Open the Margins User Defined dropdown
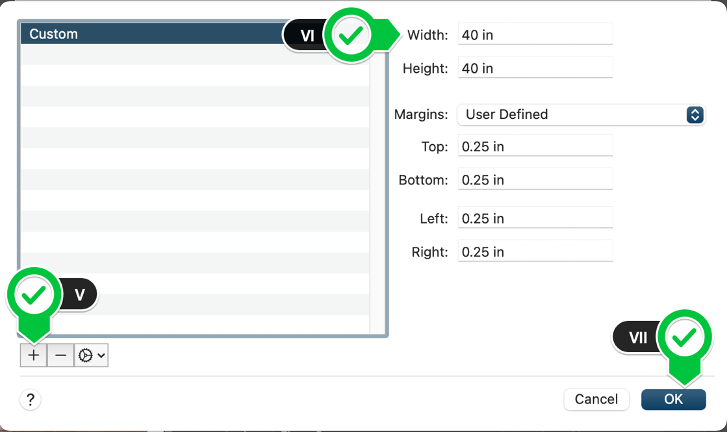Viewport: 728px width, 432px height. click(581, 115)
